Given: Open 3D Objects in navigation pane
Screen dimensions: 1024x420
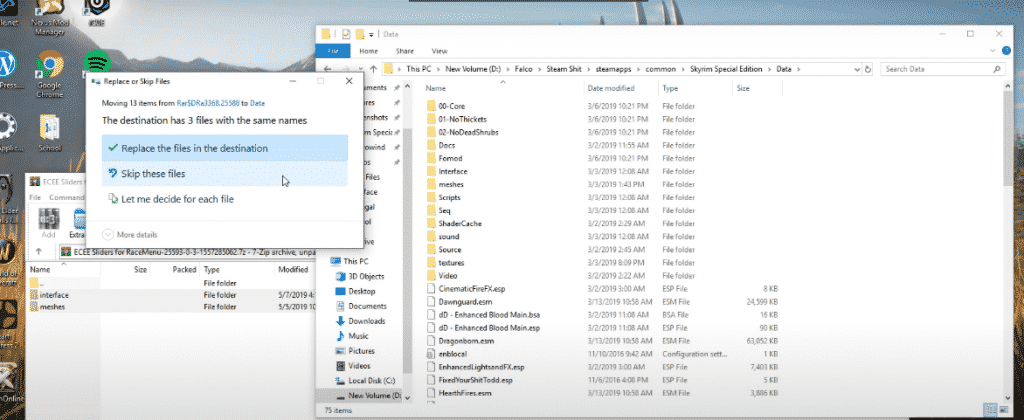Looking at the screenshot, I should coord(366,276).
